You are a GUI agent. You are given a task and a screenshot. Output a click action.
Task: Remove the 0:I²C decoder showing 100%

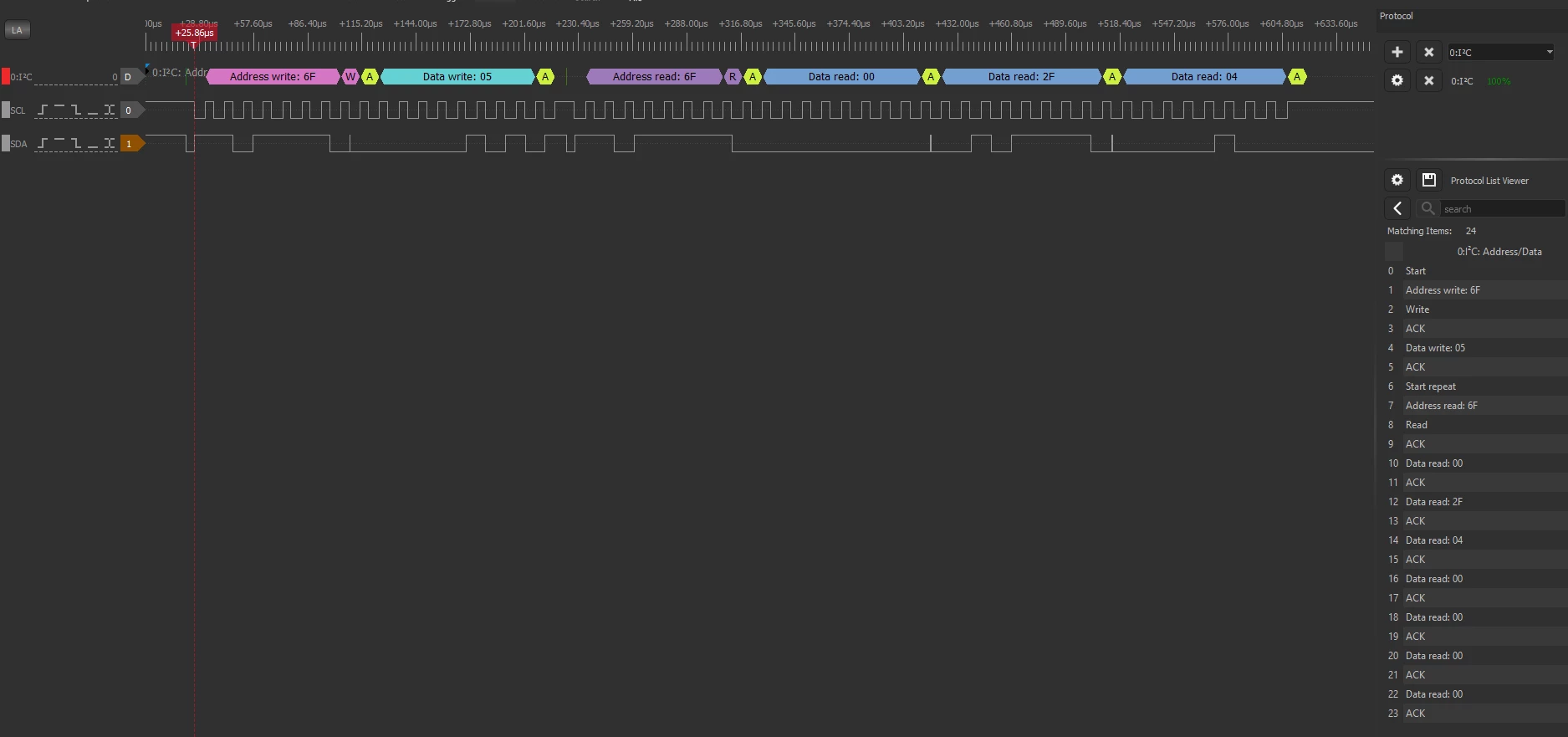[1429, 80]
